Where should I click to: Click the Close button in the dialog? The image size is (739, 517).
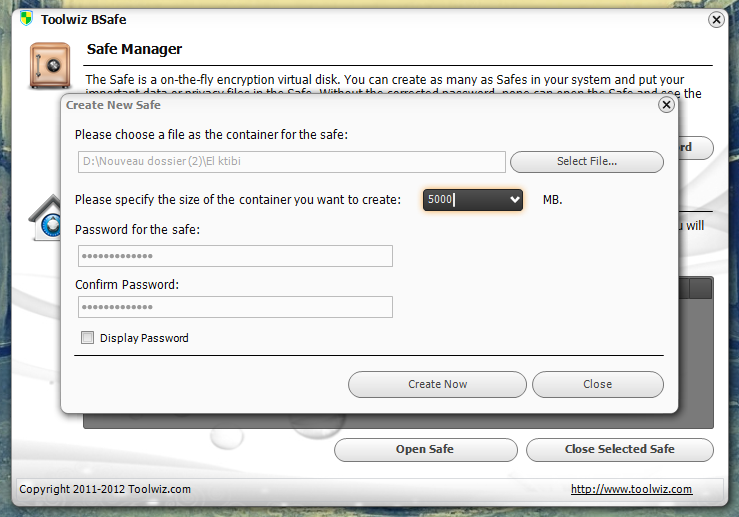[x=598, y=385]
